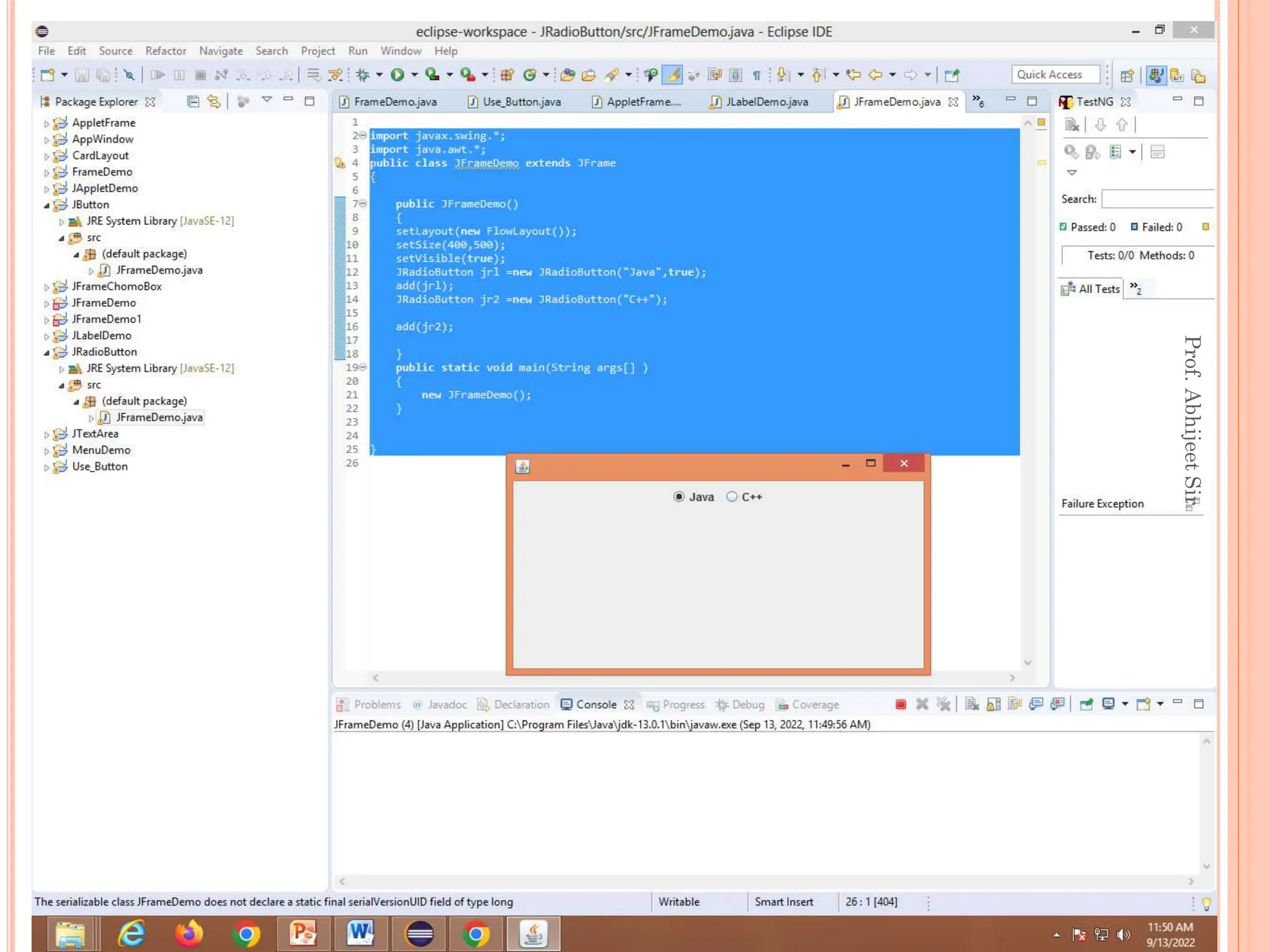The height and width of the screenshot is (952, 1270).
Task: Click the Quick Access search field
Action: point(1055,74)
